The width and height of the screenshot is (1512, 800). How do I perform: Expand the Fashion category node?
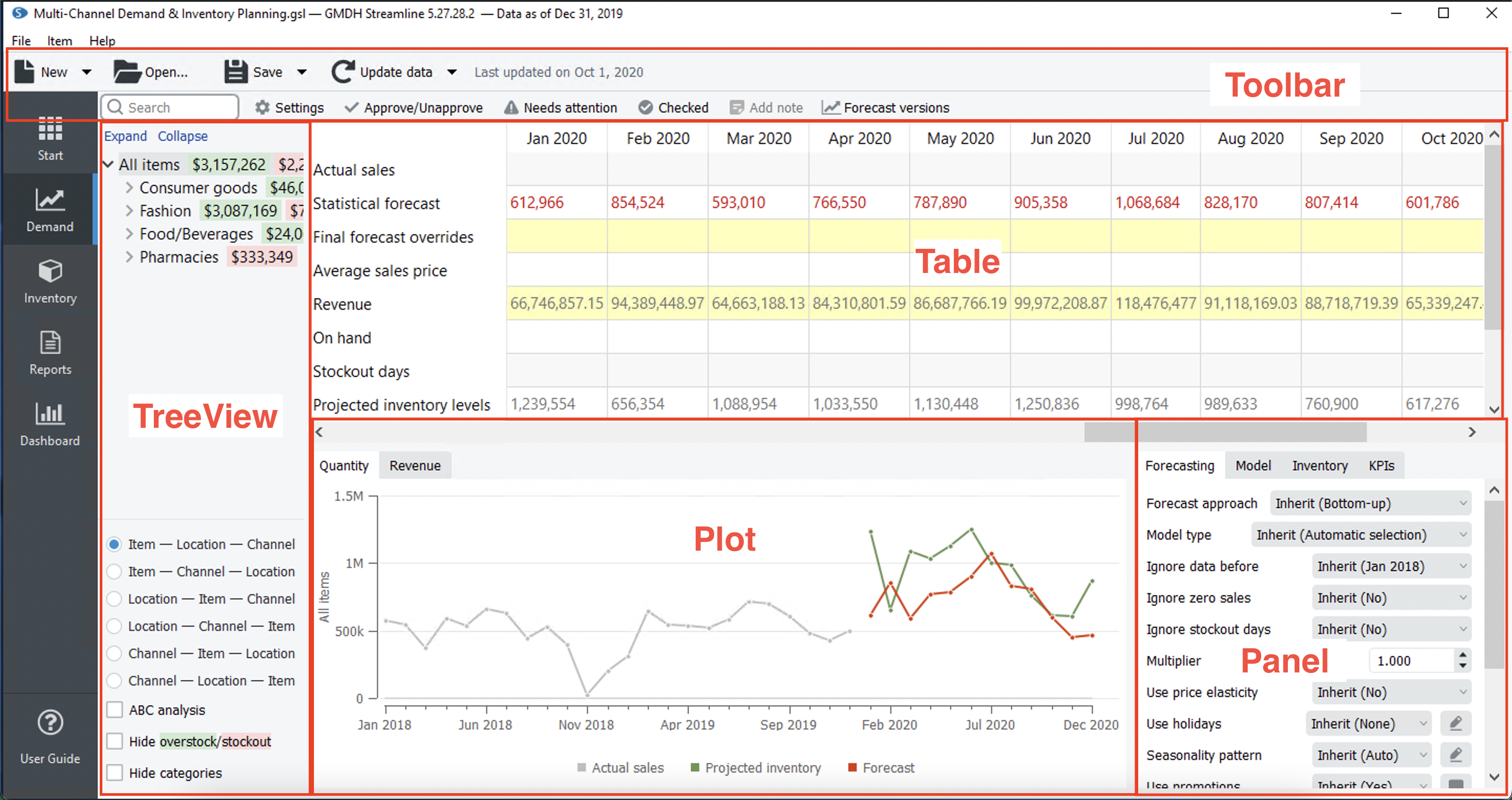point(130,210)
